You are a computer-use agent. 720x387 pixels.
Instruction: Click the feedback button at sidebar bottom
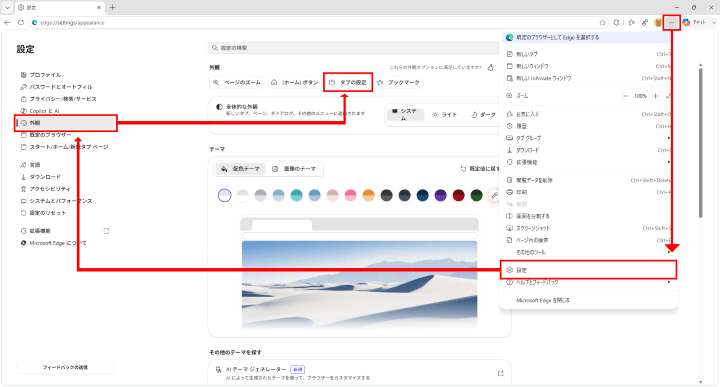click(65, 367)
